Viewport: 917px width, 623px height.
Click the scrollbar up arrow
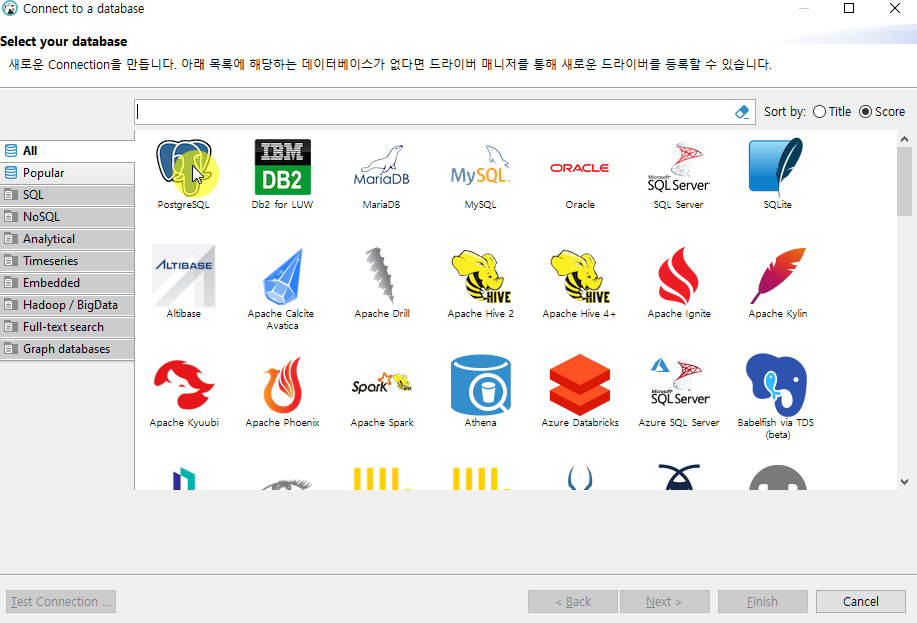[905, 139]
